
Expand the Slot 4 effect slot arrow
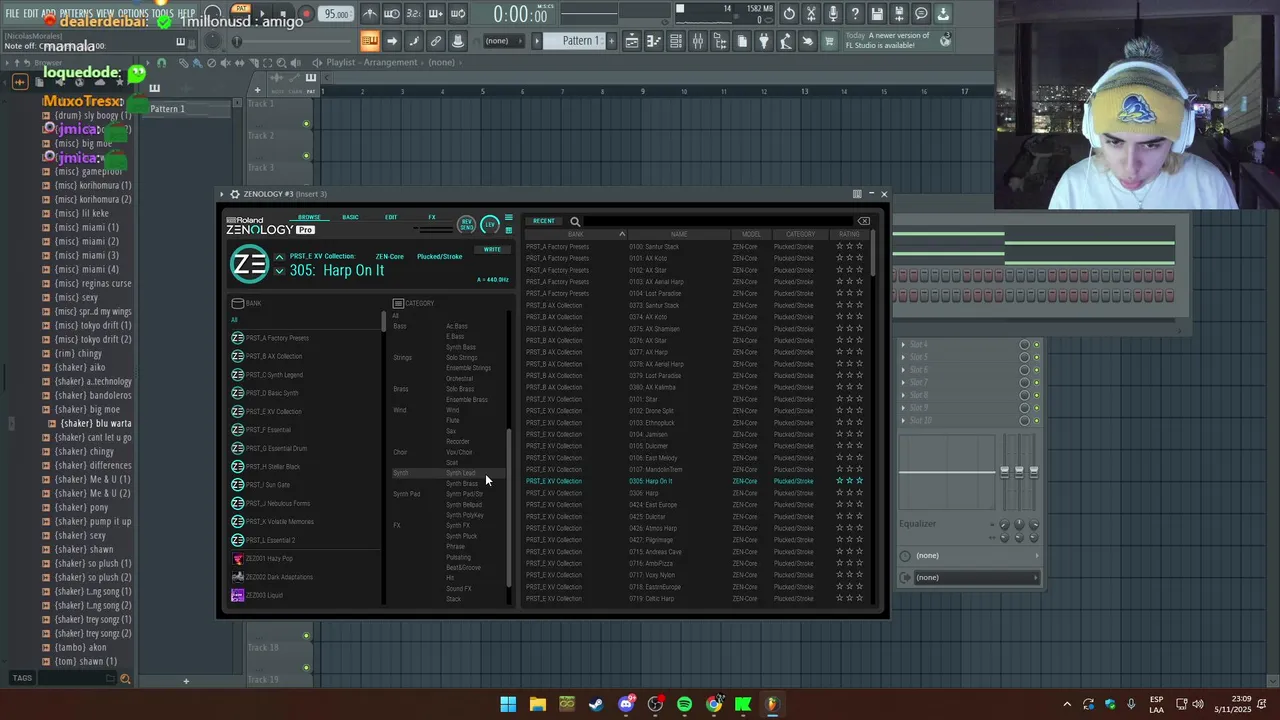[x=903, y=345]
